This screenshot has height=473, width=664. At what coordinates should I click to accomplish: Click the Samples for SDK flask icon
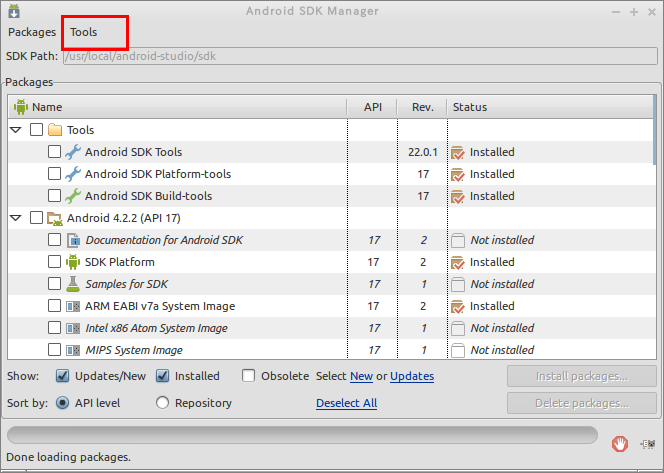click(73, 284)
